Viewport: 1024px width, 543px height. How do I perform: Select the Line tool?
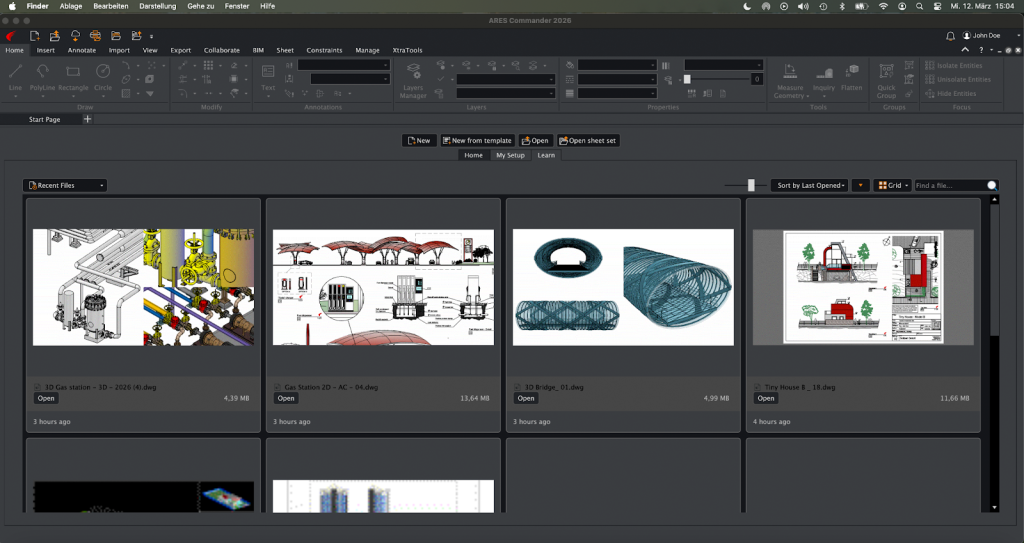point(15,76)
